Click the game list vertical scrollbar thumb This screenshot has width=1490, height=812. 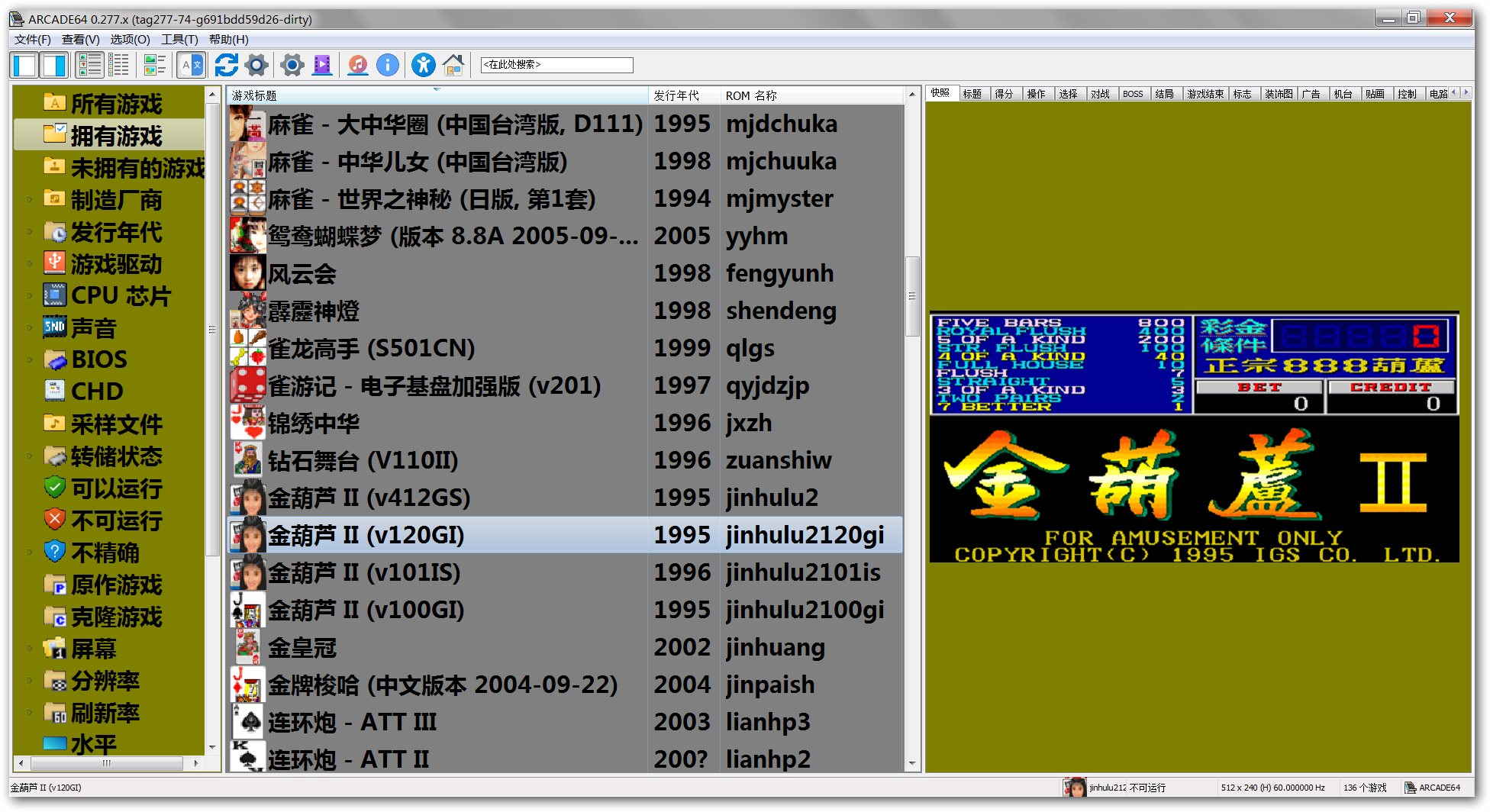912,296
